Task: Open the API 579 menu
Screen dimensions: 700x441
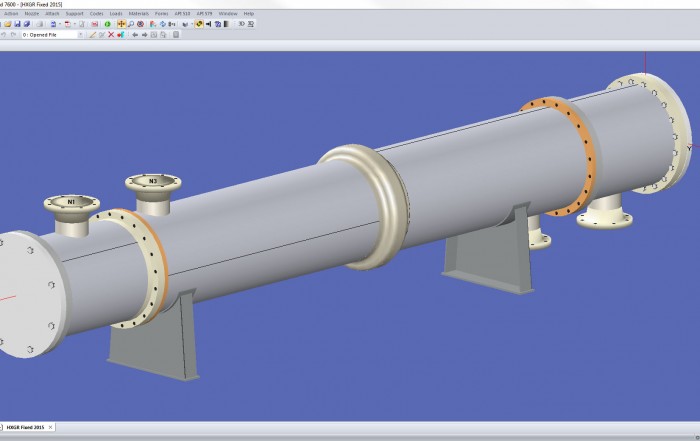Action: [204, 14]
